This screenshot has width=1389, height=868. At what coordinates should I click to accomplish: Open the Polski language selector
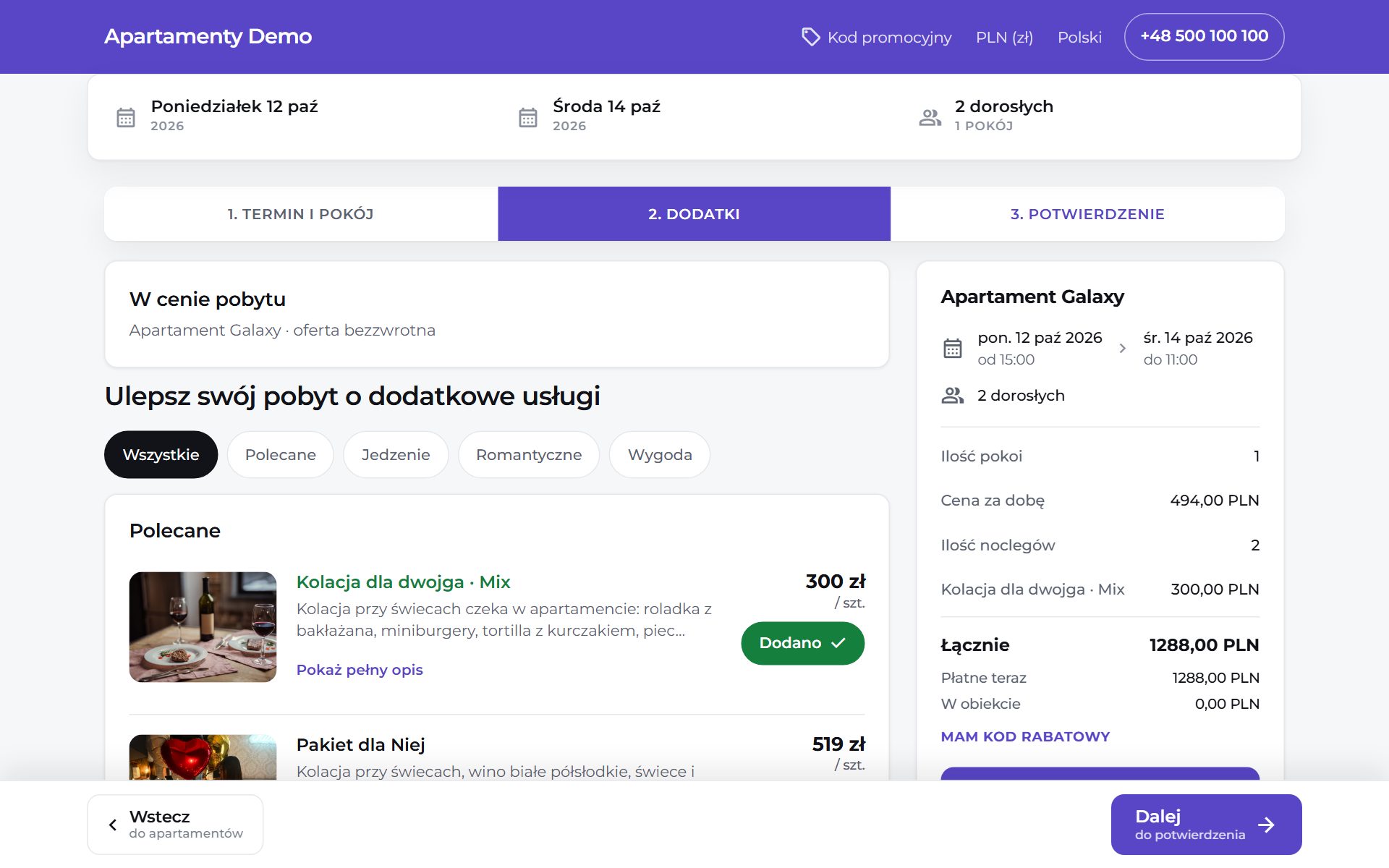point(1079,37)
